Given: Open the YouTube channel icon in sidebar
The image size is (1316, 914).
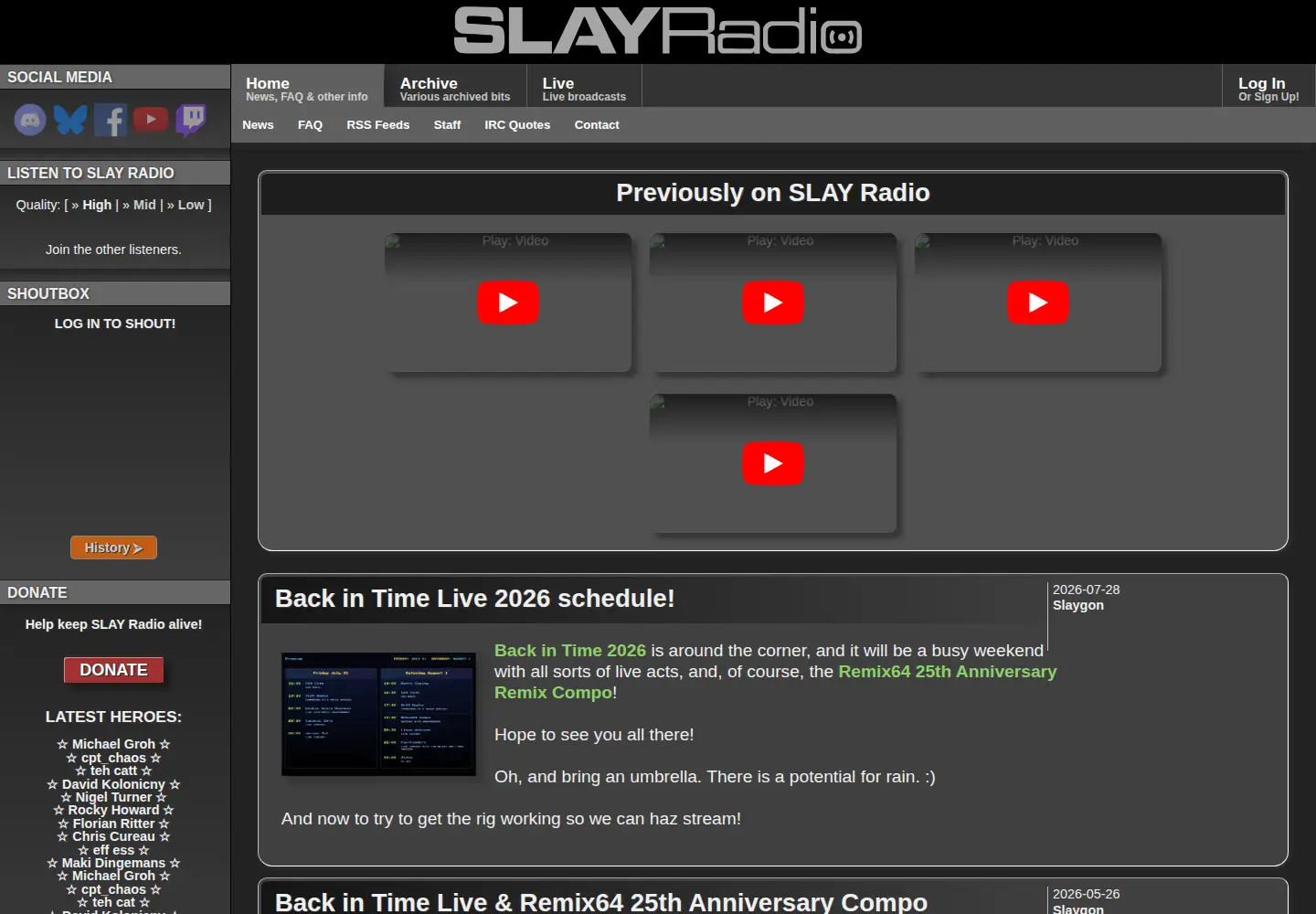Looking at the screenshot, I should (x=151, y=120).
